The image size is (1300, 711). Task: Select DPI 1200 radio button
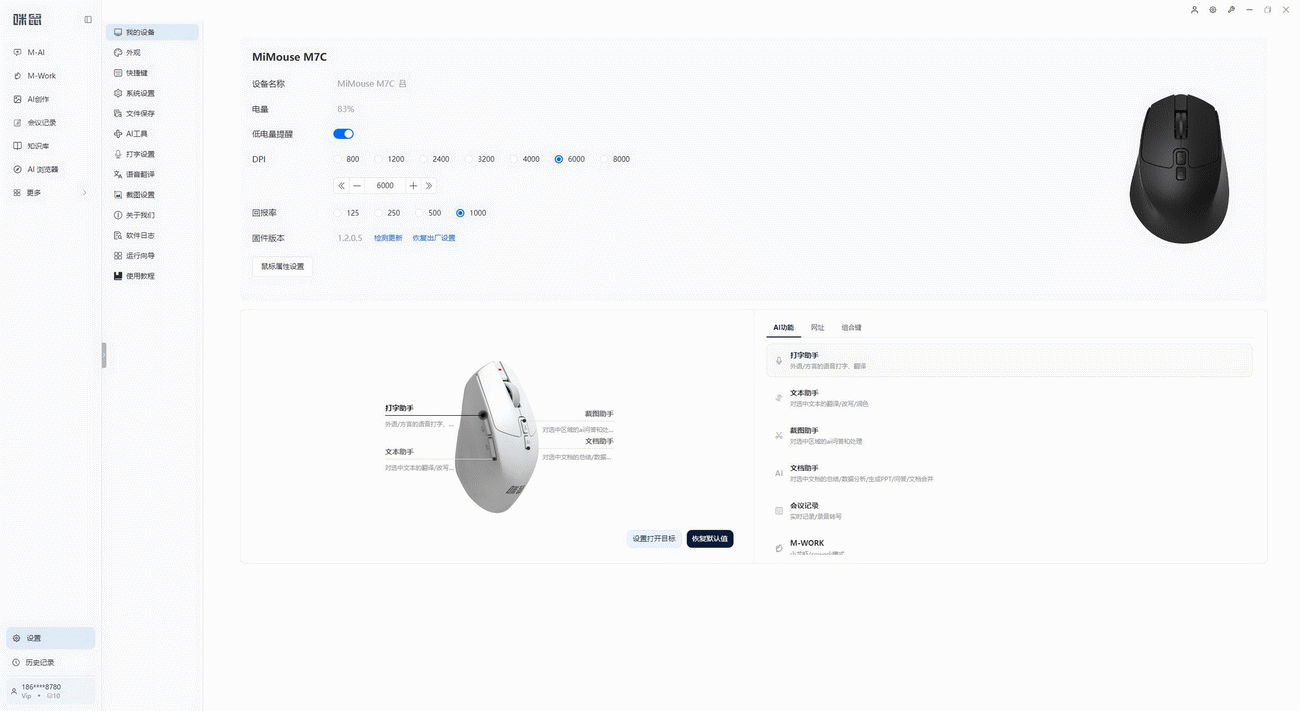pos(379,159)
